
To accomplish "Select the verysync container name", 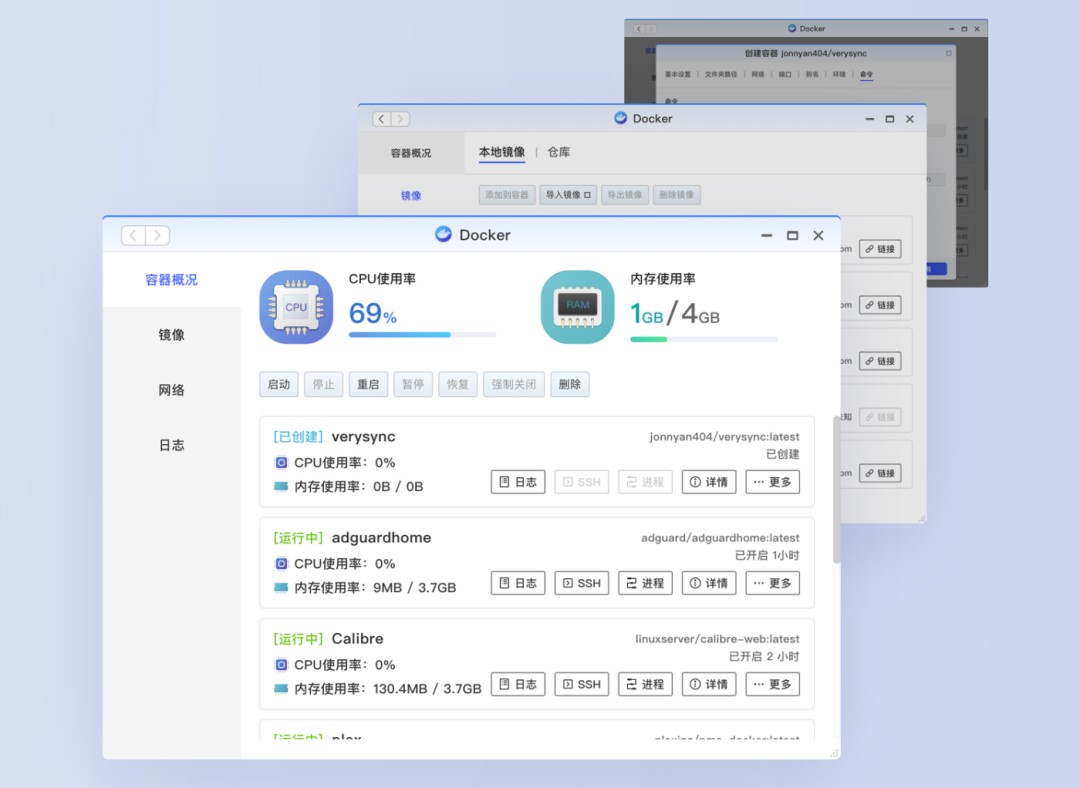I will pyautogui.click(x=364, y=437).
